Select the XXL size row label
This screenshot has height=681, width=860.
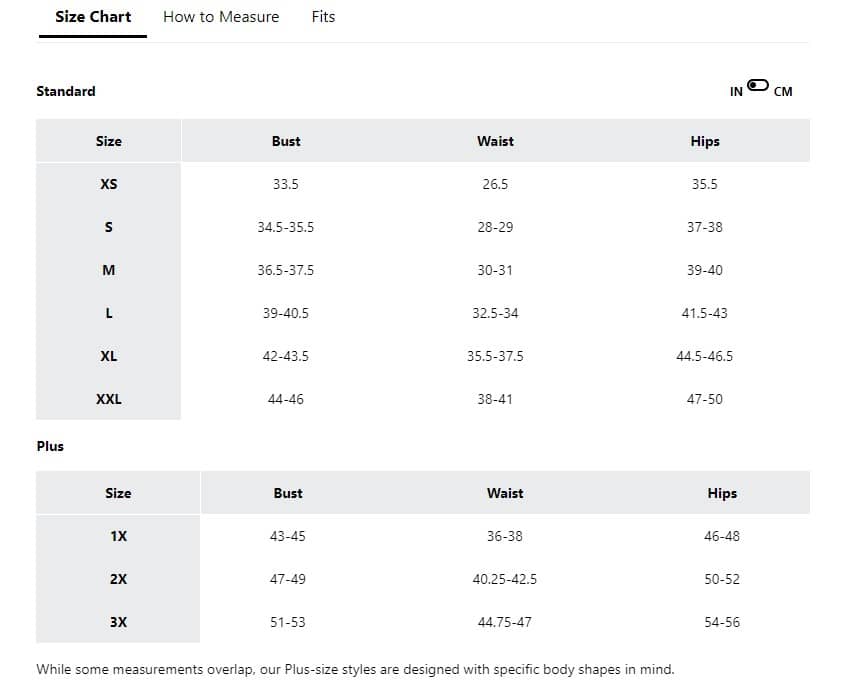[x=109, y=400]
